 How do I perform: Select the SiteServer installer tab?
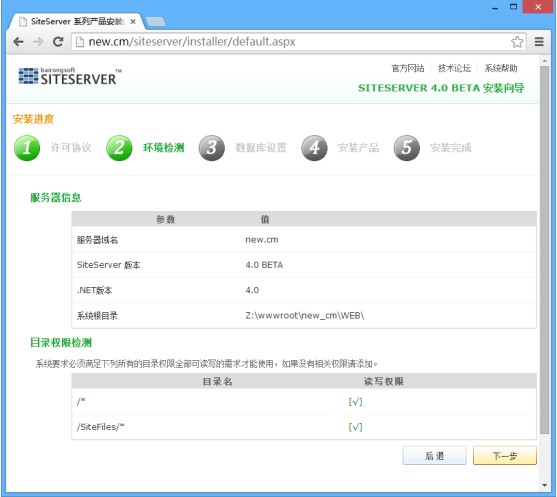[x=76, y=22]
